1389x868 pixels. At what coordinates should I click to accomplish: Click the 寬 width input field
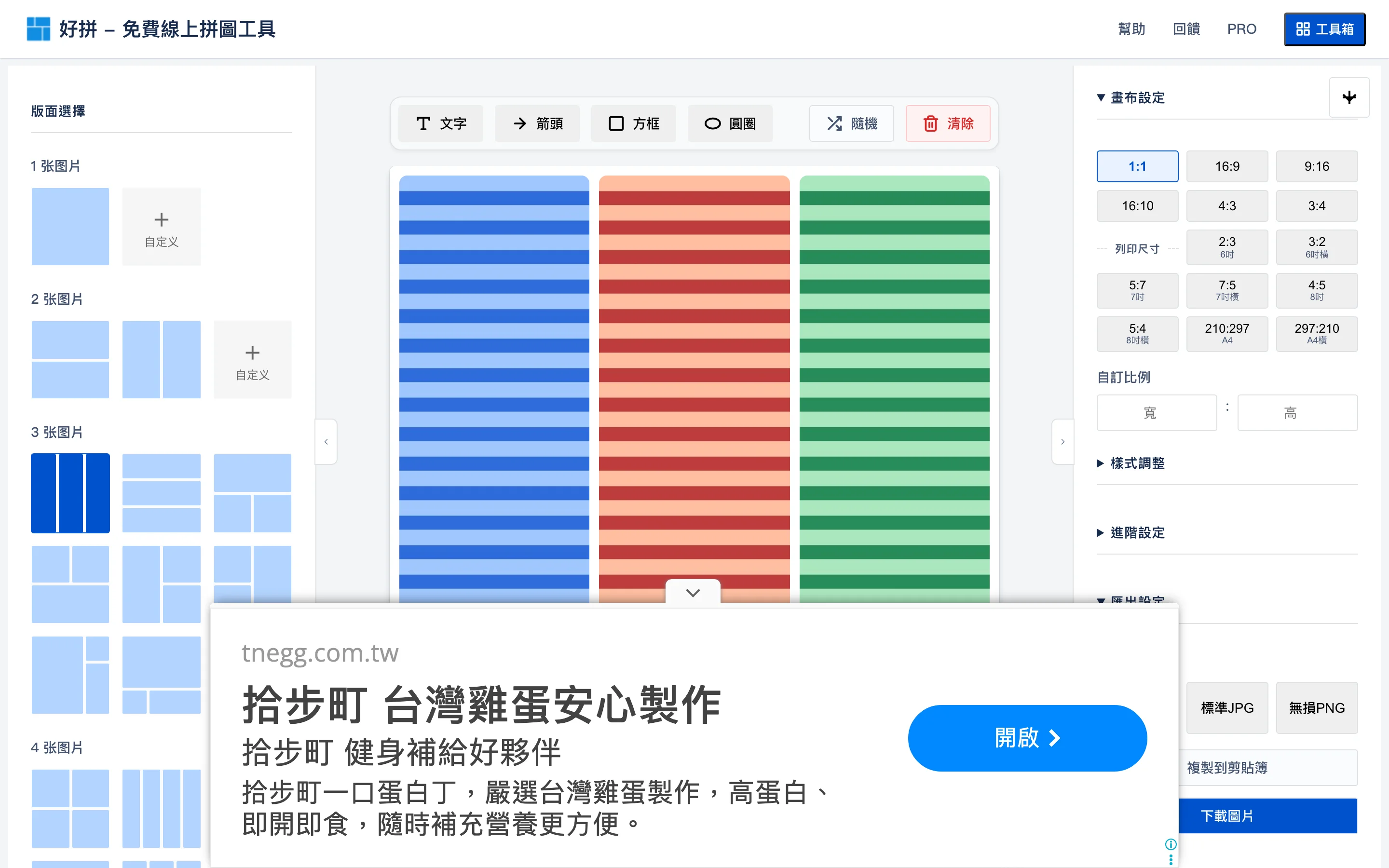click(1157, 413)
